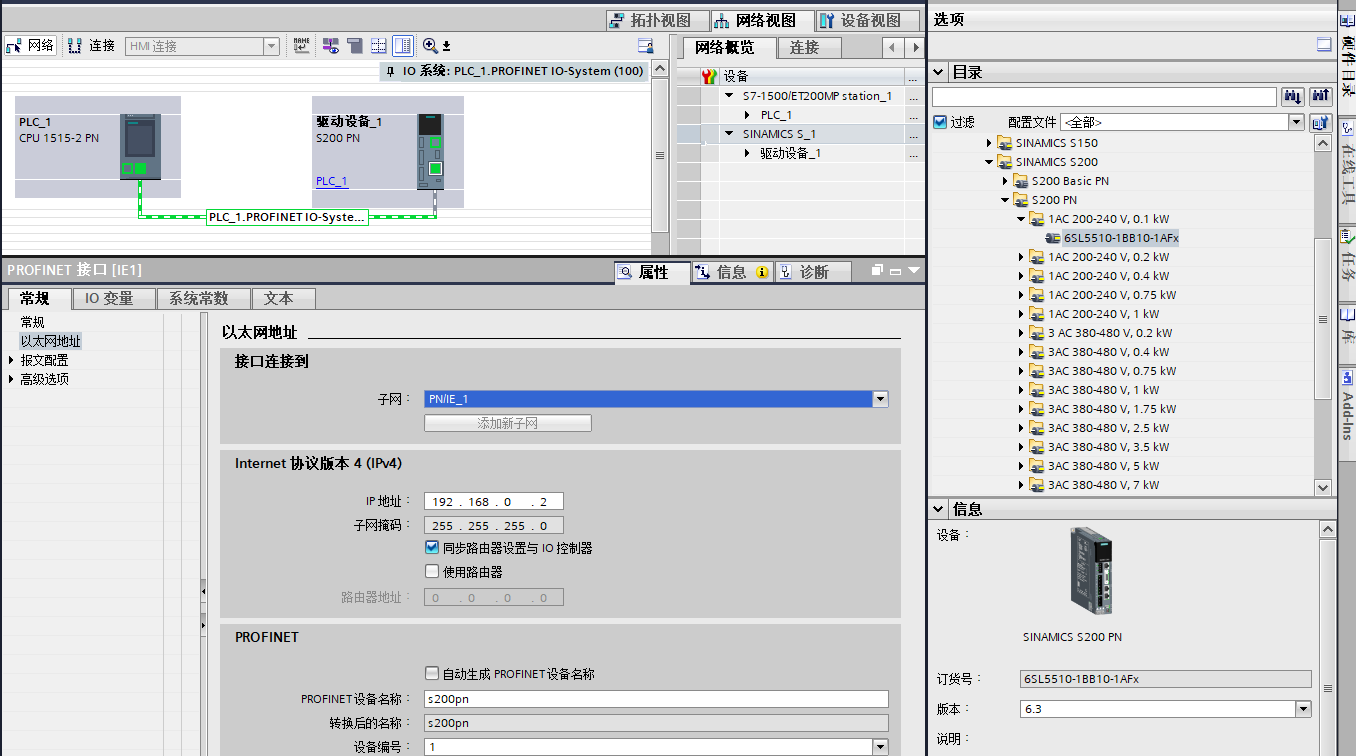1356x756 pixels.
Task: Click the PLC_1 CPU device icon
Action: pos(139,146)
